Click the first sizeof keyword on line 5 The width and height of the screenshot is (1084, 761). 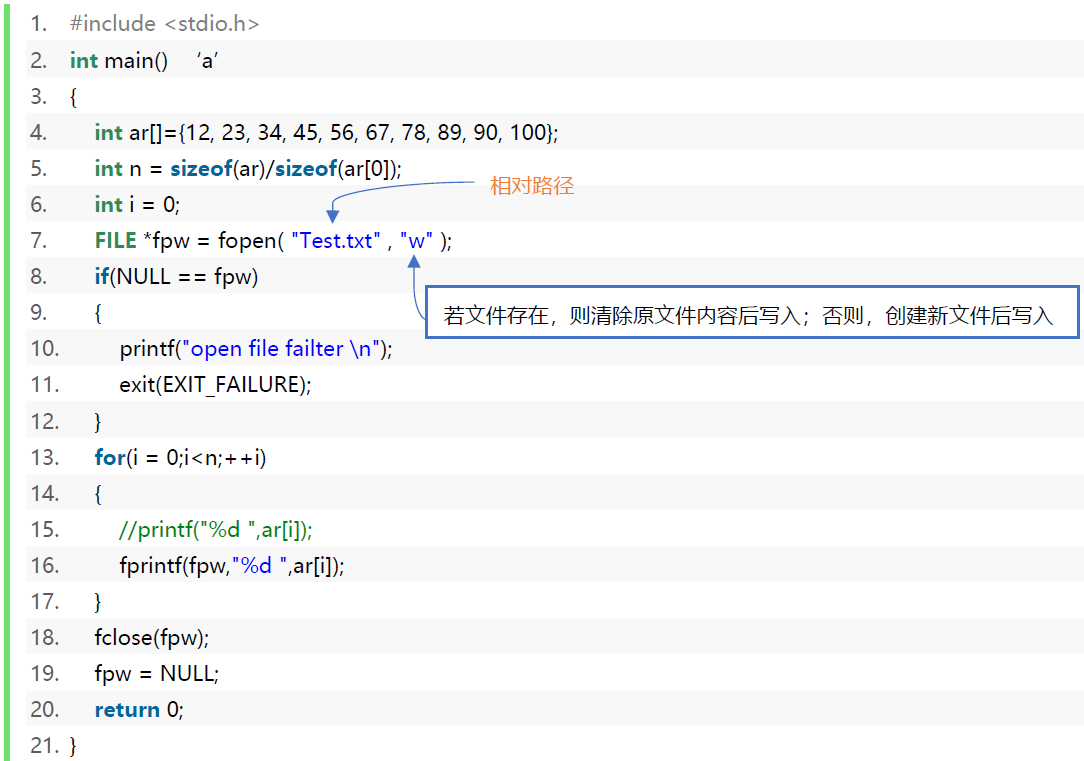point(200,169)
